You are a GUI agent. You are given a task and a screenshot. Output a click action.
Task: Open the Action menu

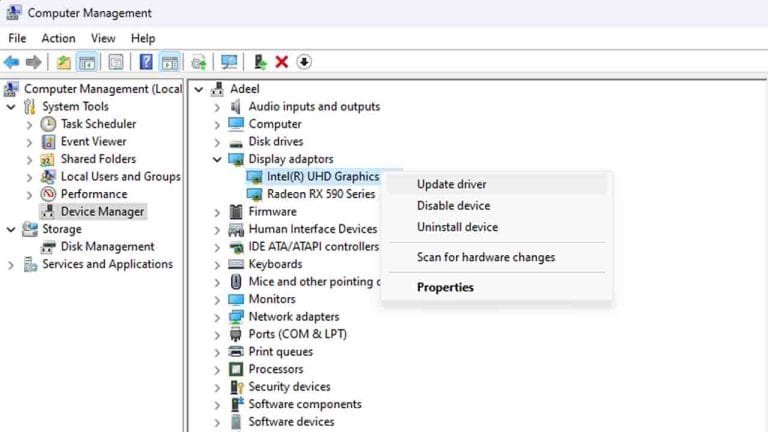point(58,38)
